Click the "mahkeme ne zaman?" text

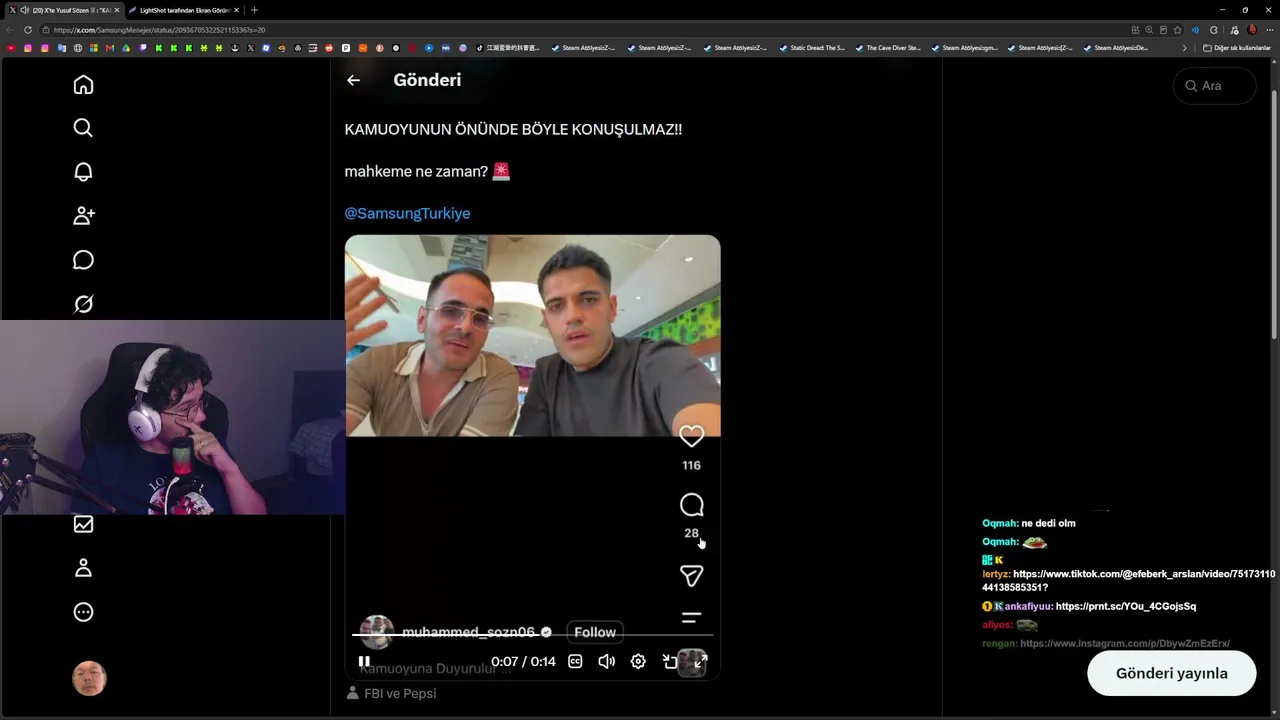[x=416, y=171]
